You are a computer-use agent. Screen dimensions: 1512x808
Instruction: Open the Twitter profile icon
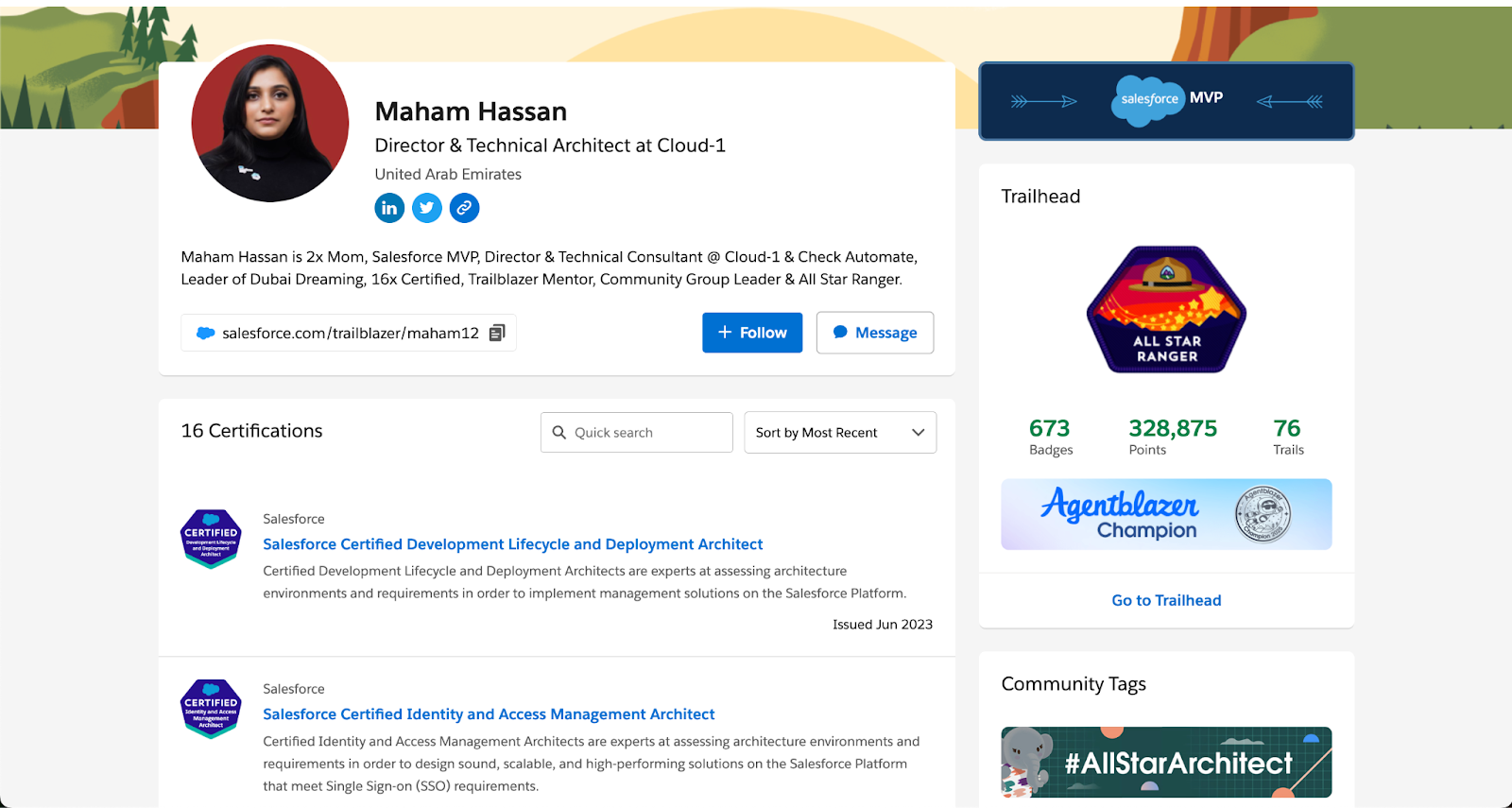[427, 208]
